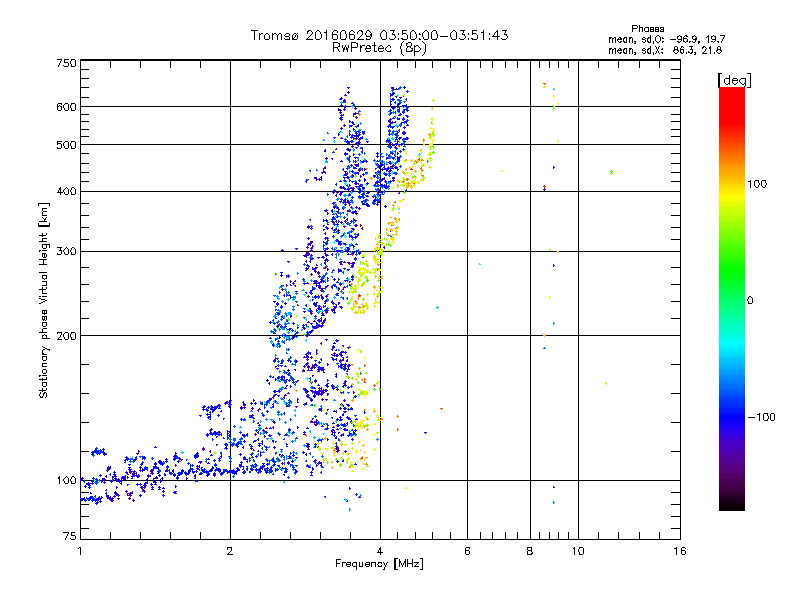The image size is (800, 600).
Task: Click the 'Frequency [MHz]' axis label
Action: tap(379, 564)
